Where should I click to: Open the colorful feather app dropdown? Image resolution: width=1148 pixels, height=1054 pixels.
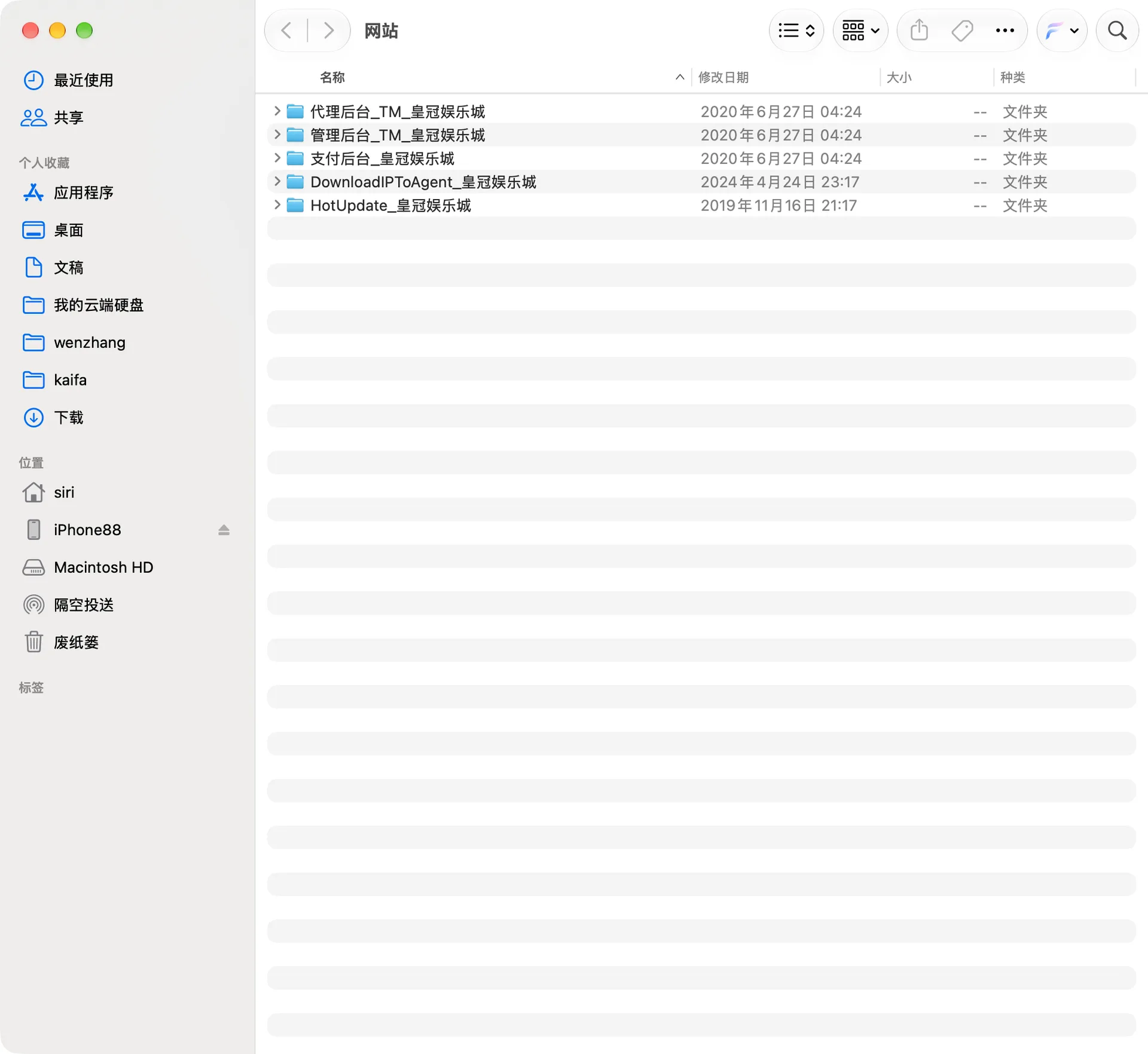click(x=1062, y=30)
